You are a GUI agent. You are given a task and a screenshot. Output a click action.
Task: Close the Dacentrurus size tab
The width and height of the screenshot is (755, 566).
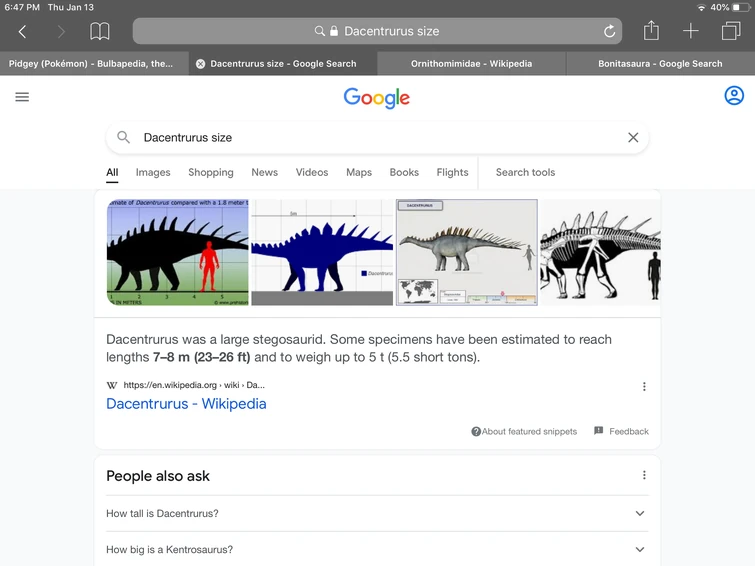tap(200, 64)
